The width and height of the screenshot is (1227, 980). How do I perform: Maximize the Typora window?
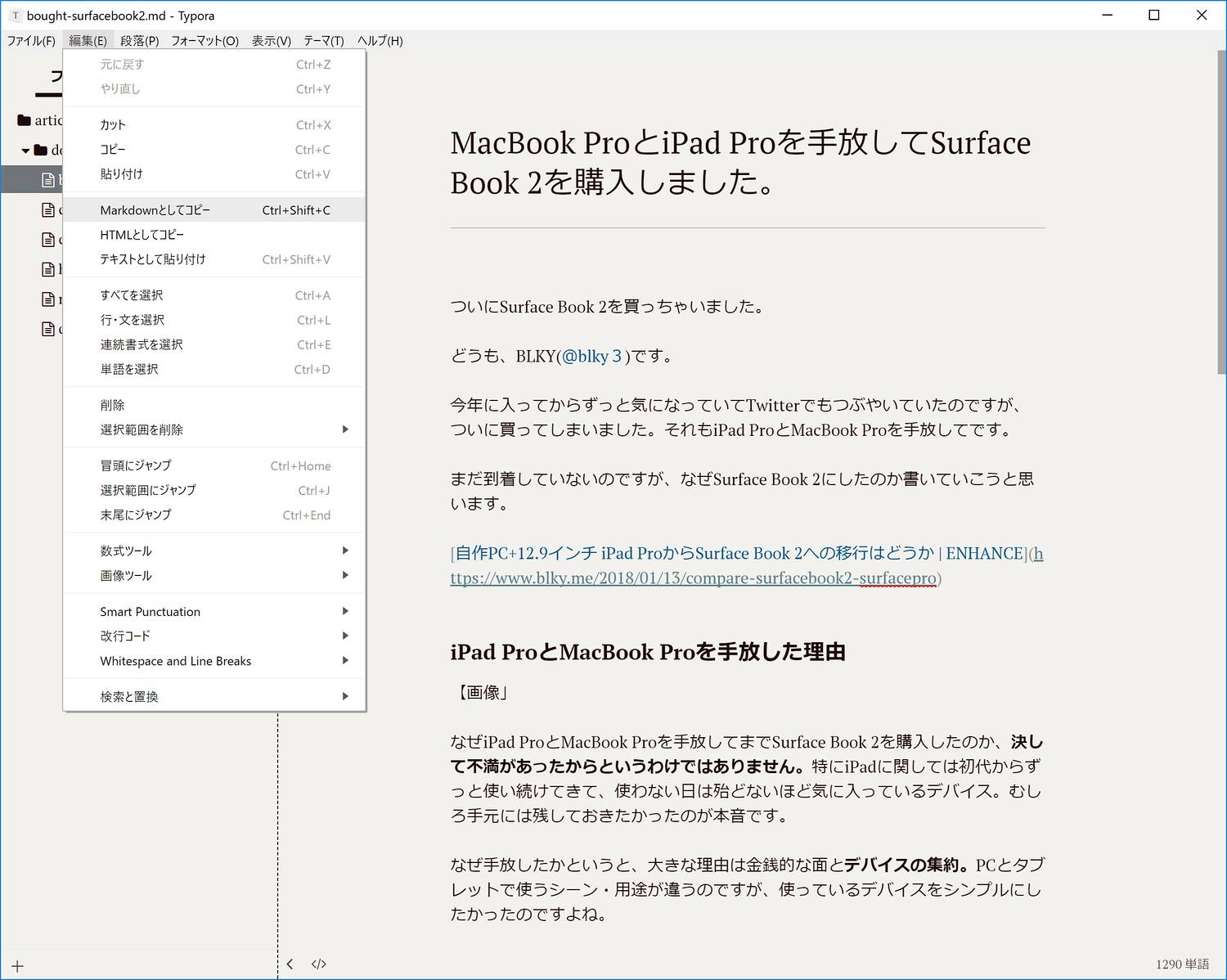1154,15
